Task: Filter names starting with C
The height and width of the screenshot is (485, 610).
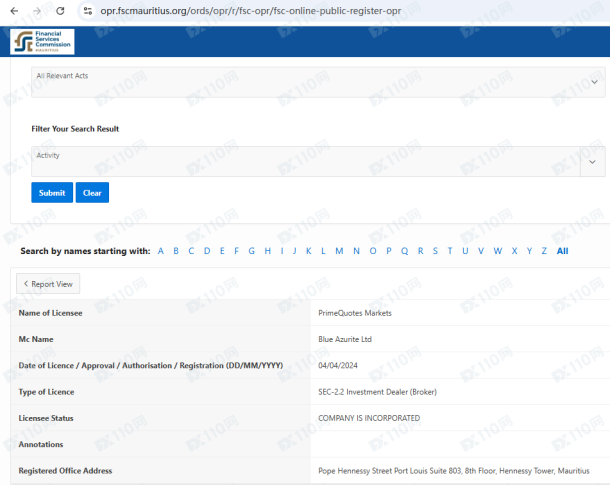Action: 191,251
